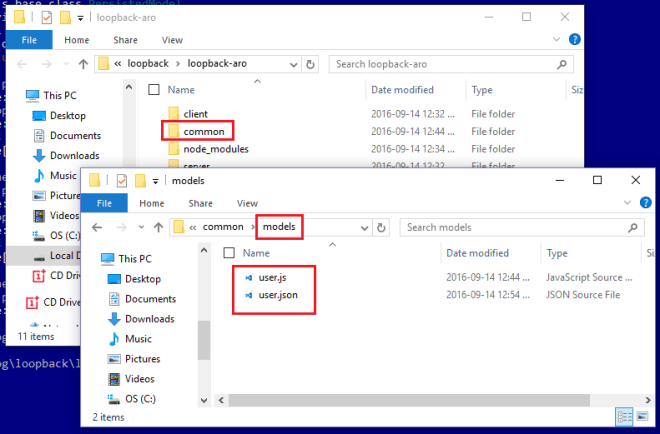Click the Back arrow in models window
Screen dimensions: 660x434
click(97, 227)
